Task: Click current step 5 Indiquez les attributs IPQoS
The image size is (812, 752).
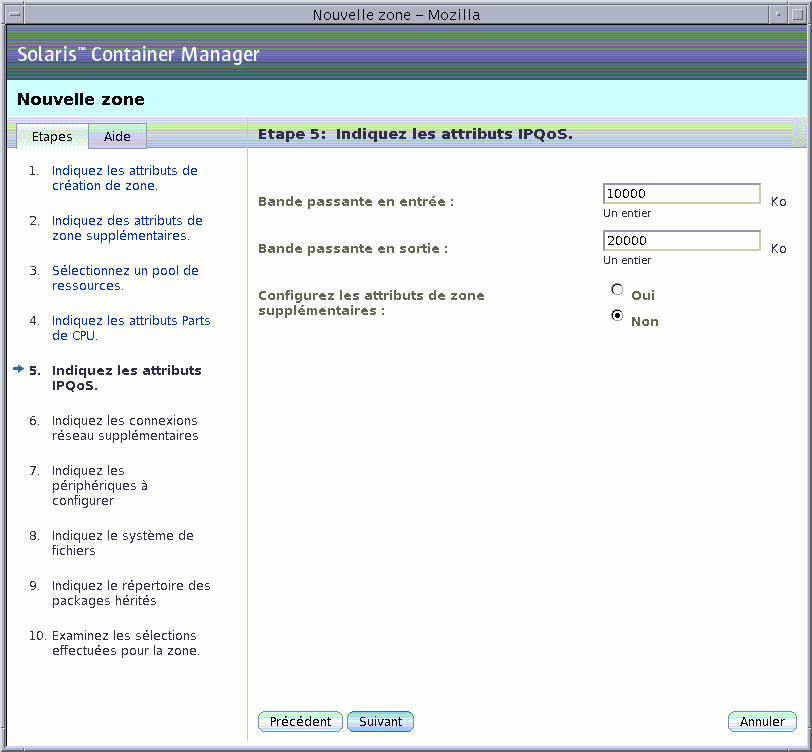Action: 126,378
